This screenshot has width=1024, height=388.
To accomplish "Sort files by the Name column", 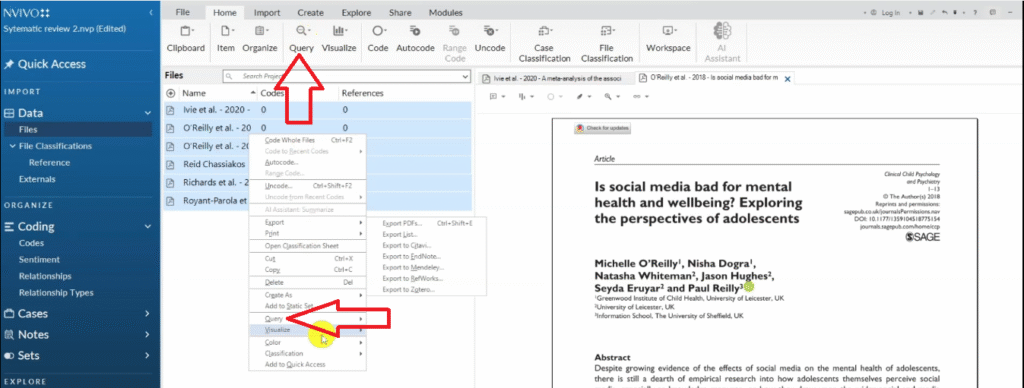I will (x=193, y=93).
